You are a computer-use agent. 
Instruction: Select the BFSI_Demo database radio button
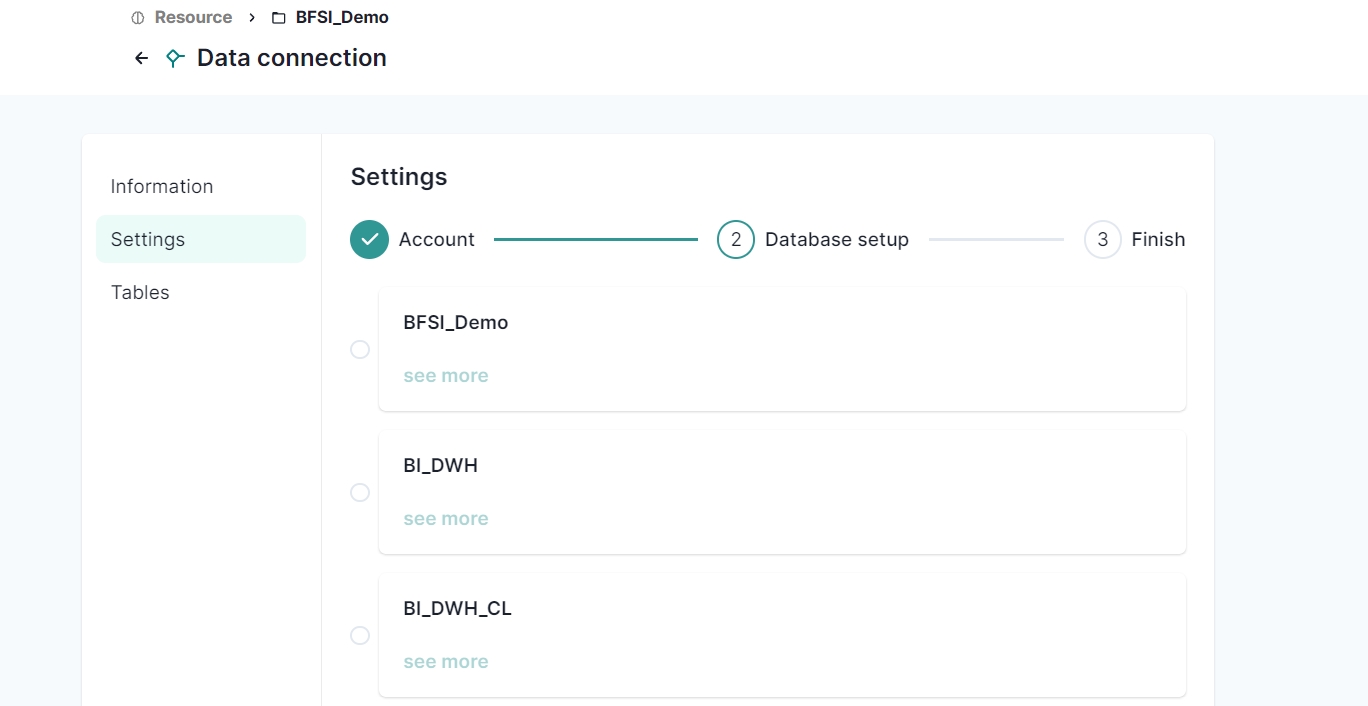(360, 350)
